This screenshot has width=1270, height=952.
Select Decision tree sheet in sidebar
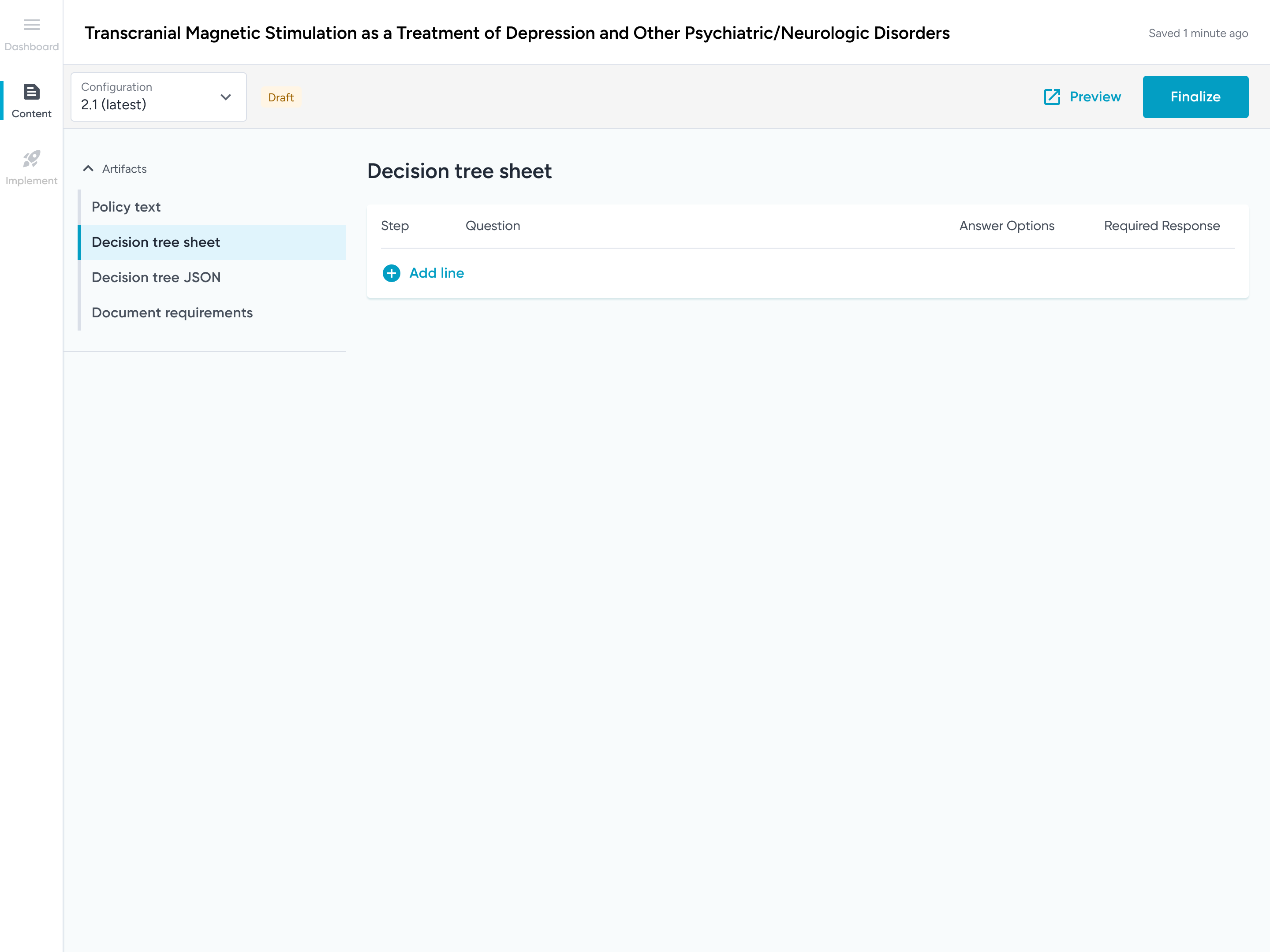[213, 242]
